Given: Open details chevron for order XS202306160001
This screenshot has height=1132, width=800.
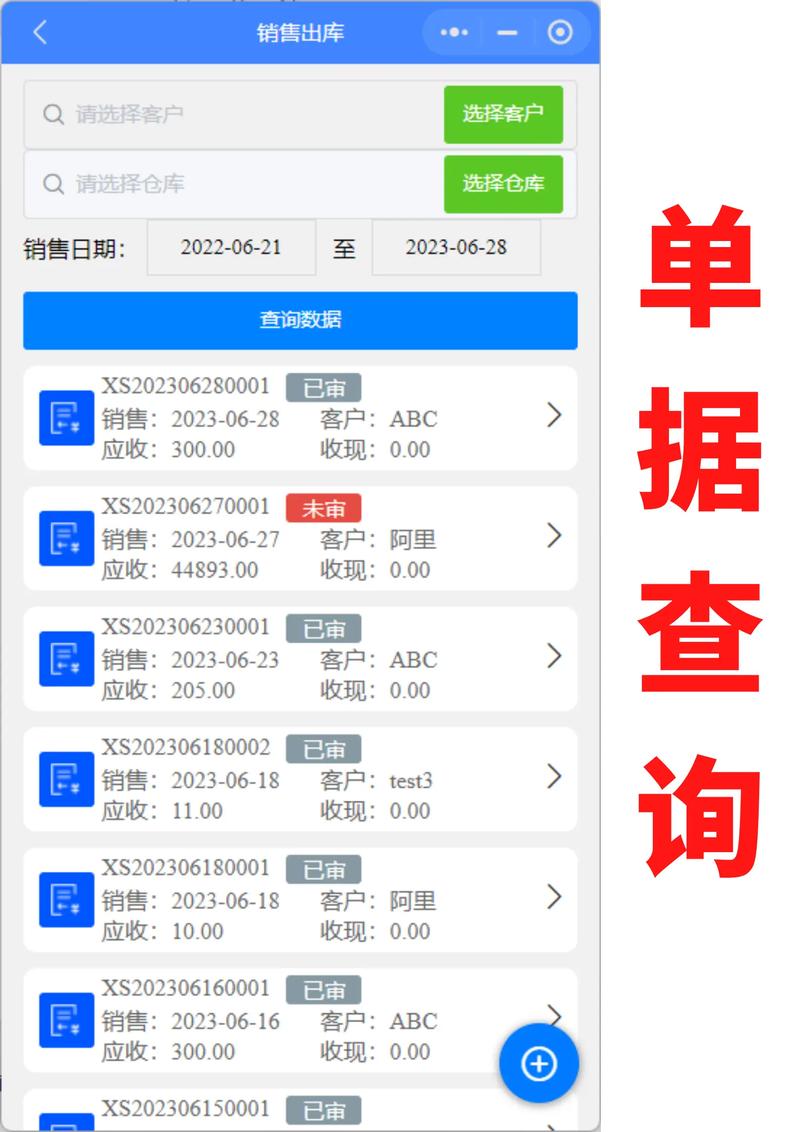Looking at the screenshot, I should pos(554,1014).
